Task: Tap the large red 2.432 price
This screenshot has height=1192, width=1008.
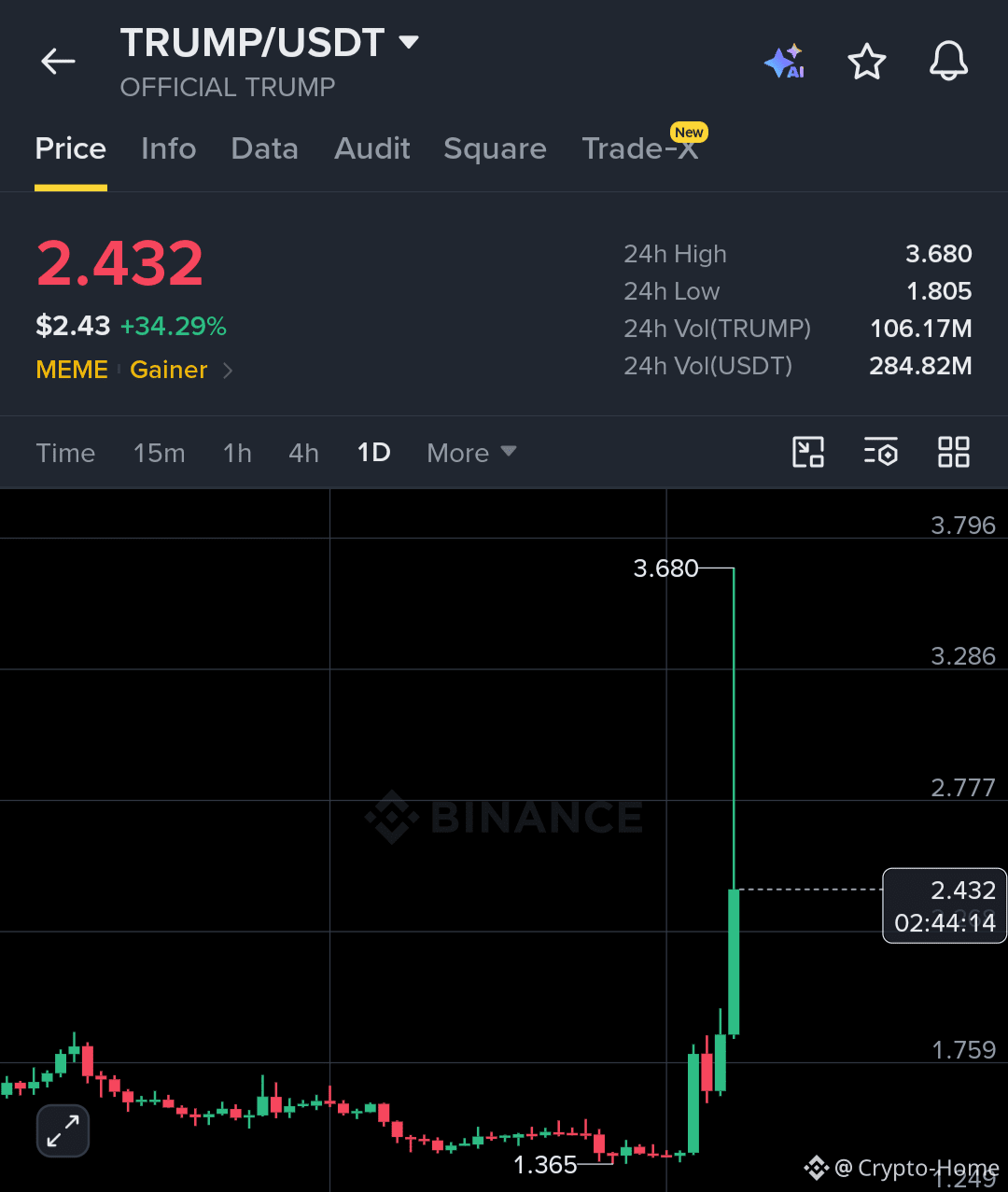Action: coord(119,263)
